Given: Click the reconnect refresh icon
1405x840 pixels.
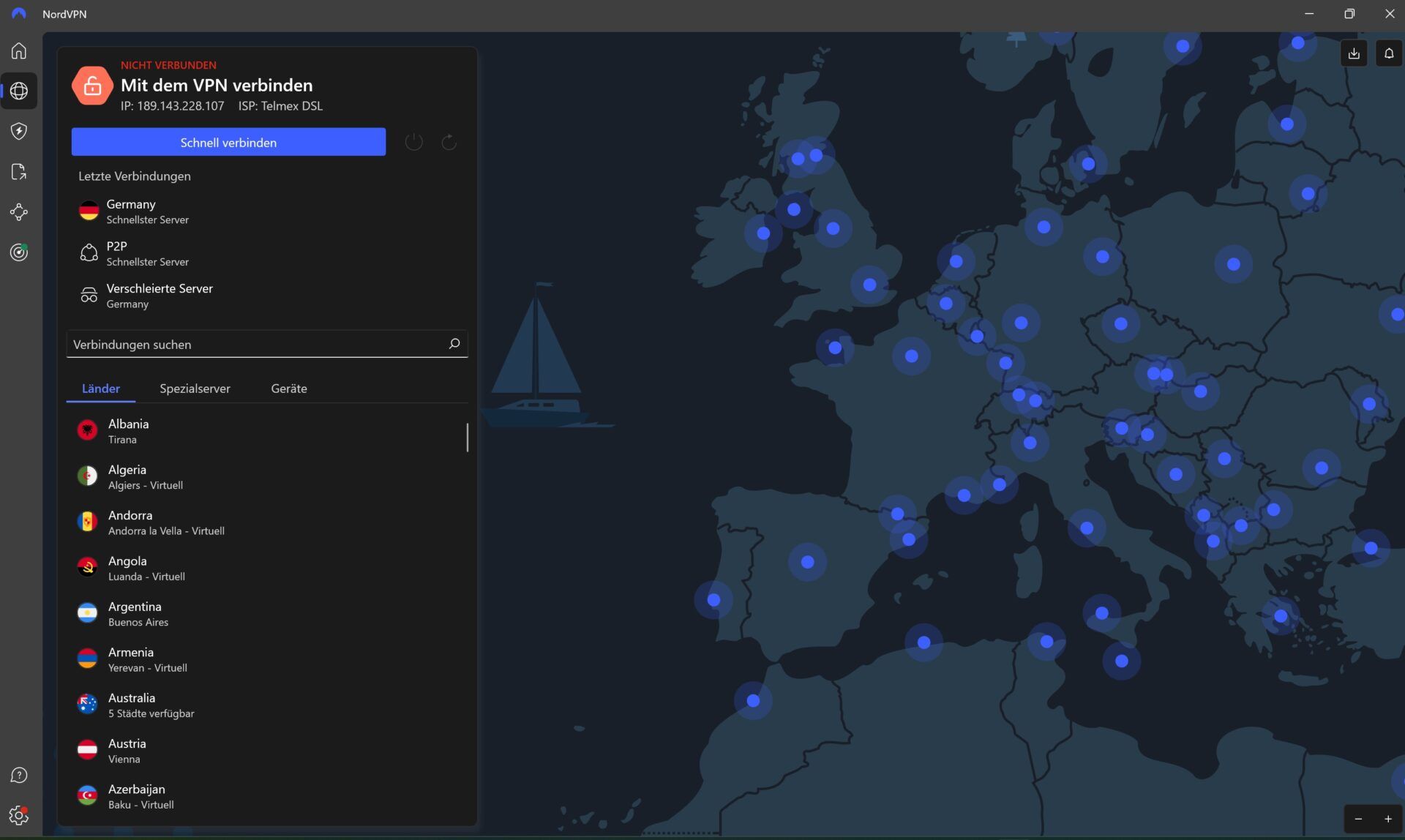Looking at the screenshot, I should [x=449, y=142].
